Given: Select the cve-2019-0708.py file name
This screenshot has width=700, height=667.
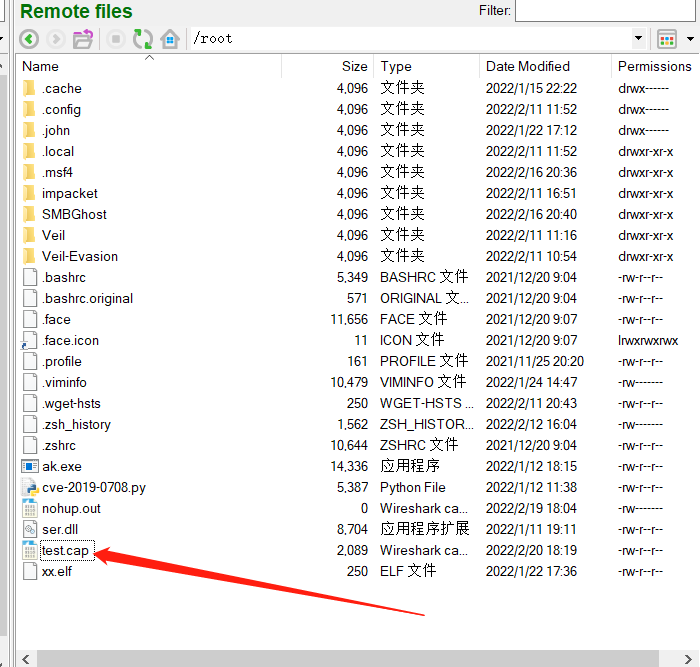Looking at the screenshot, I should [94, 488].
